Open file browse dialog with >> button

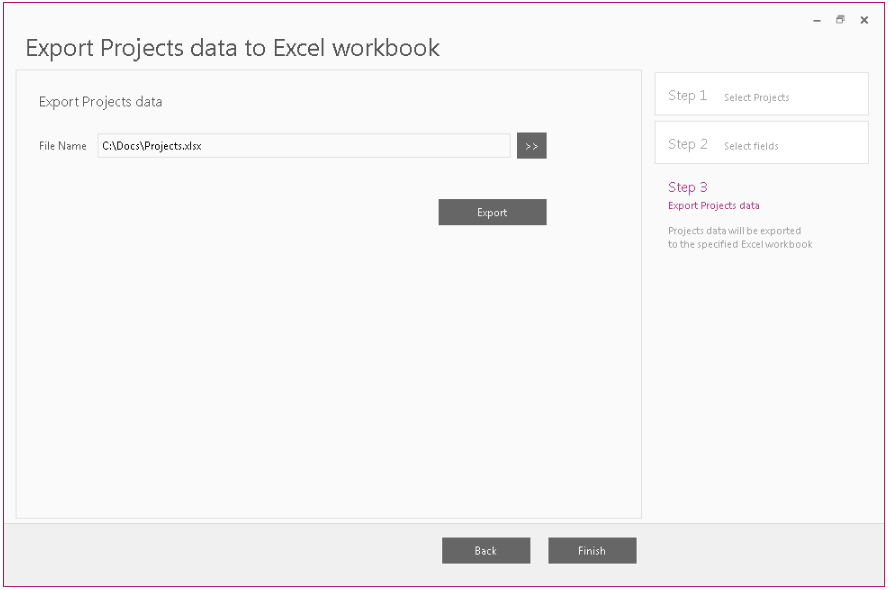(x=531, y=146)
